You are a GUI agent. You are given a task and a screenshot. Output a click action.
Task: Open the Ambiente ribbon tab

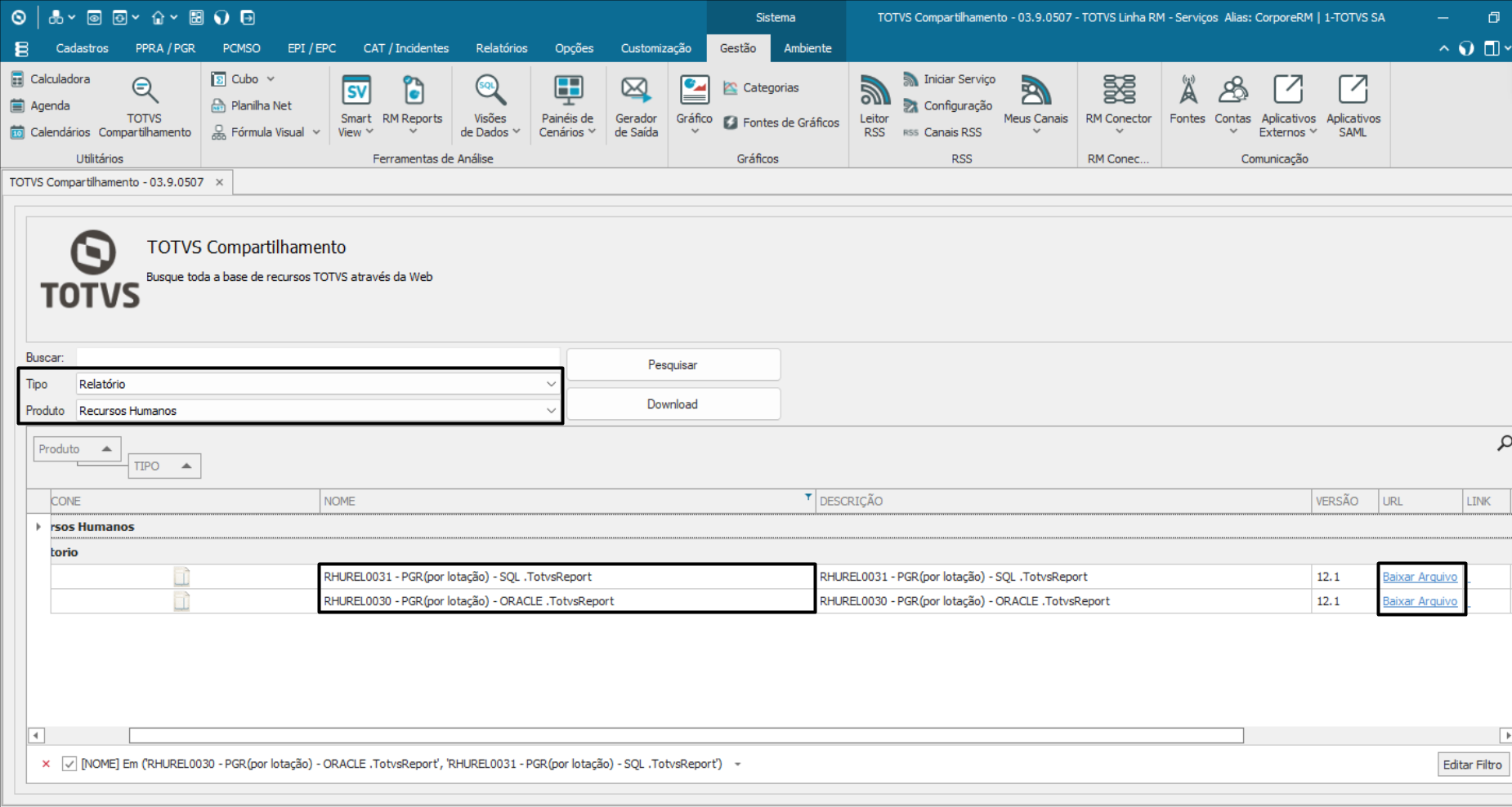tap(807, 48)
